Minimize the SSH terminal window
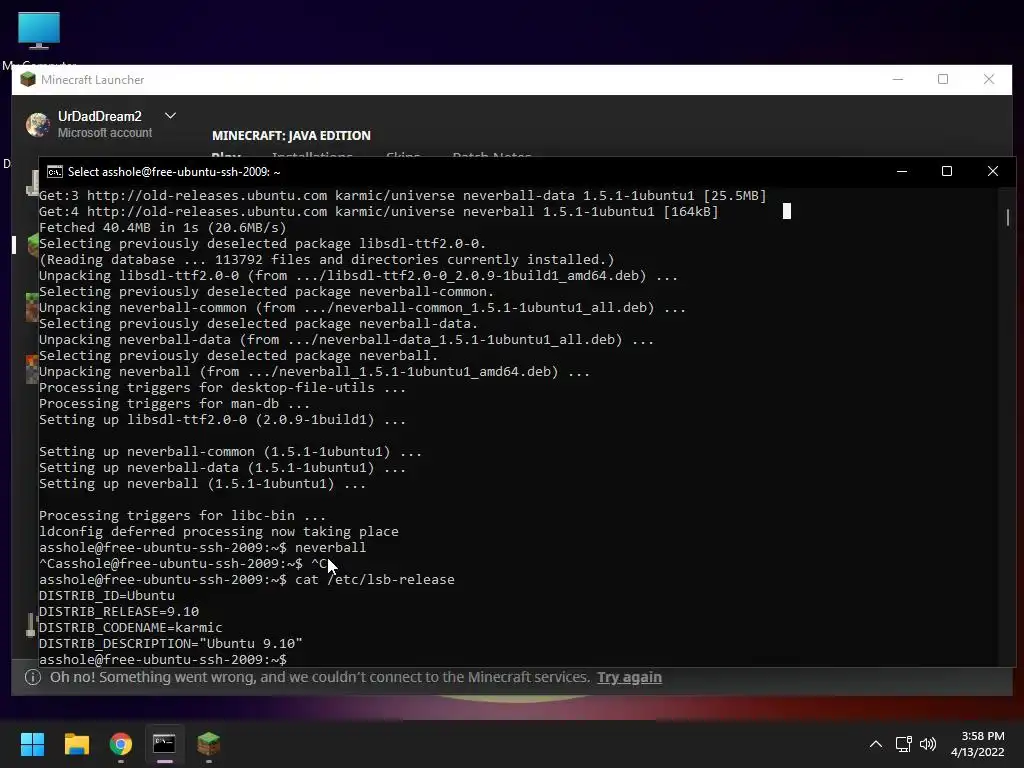Viewport: 1024px width, 768px height. [902, 171]
